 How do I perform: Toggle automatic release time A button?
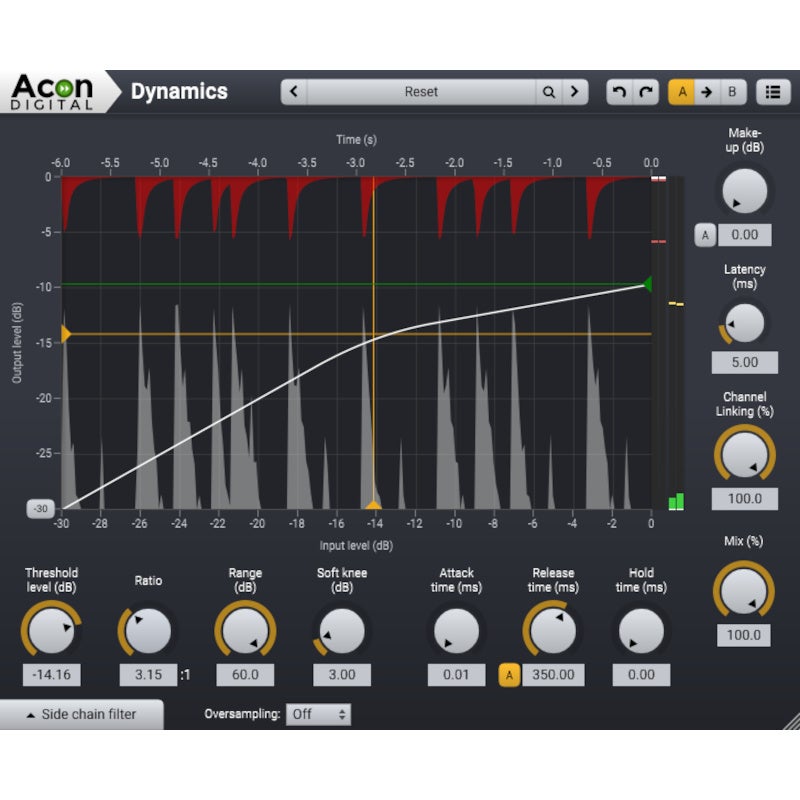pyautogui.click(x=509, y=675)
